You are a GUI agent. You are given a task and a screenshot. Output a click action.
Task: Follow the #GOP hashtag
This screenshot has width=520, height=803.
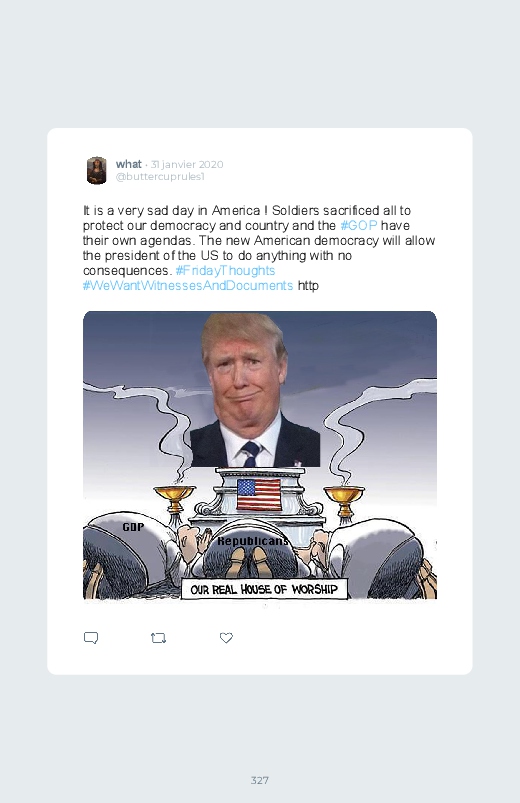pos(359,225)
